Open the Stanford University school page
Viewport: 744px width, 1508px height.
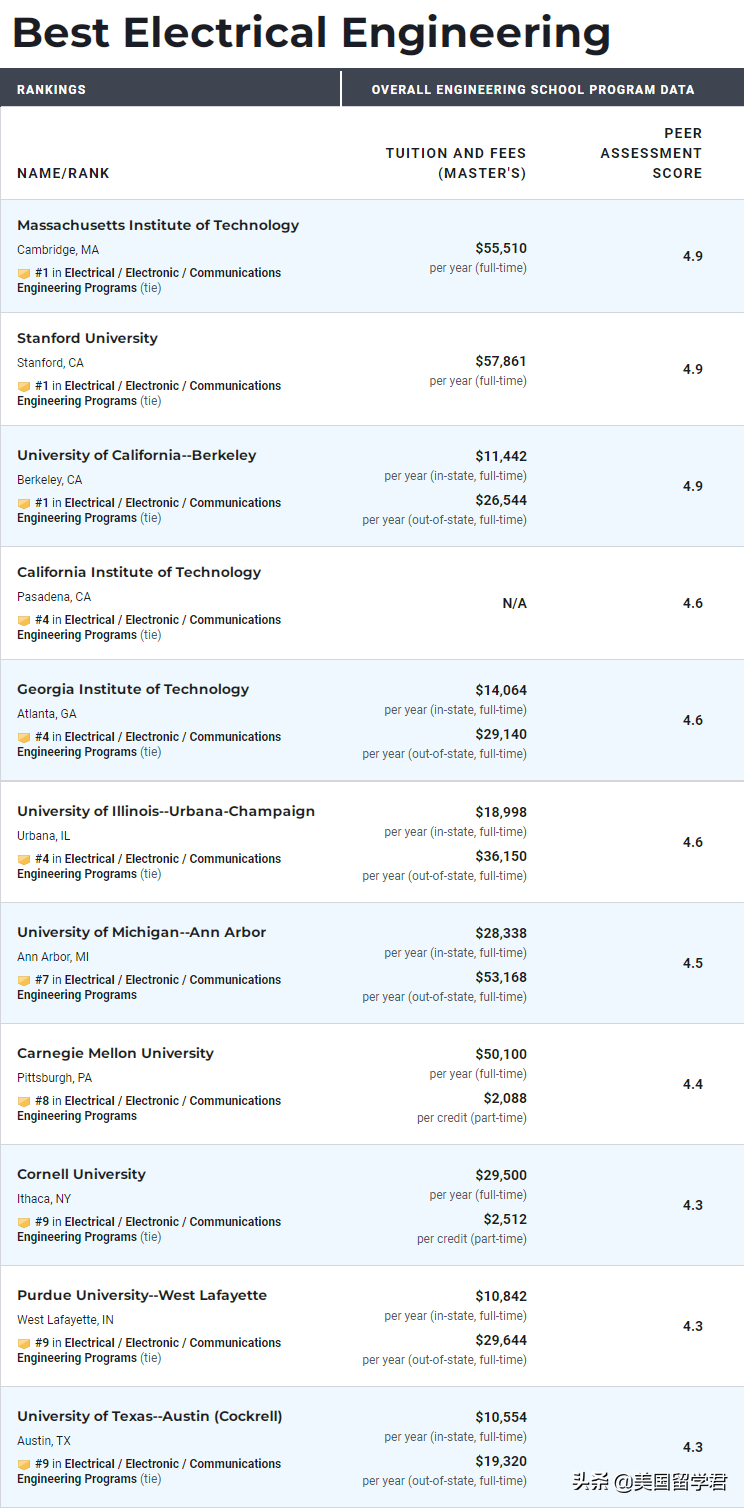87,338
